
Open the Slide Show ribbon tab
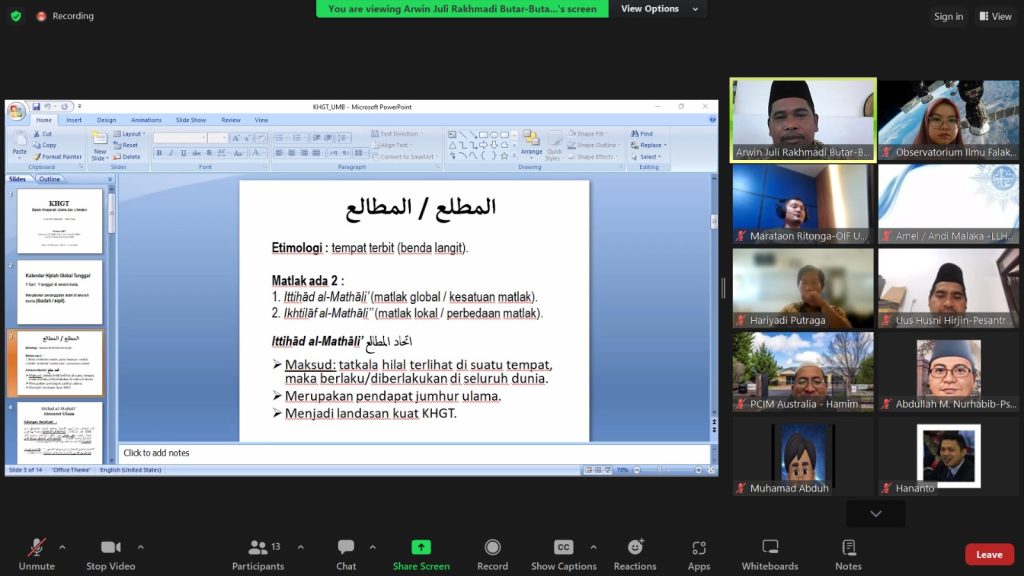click(x=190, y=120)
